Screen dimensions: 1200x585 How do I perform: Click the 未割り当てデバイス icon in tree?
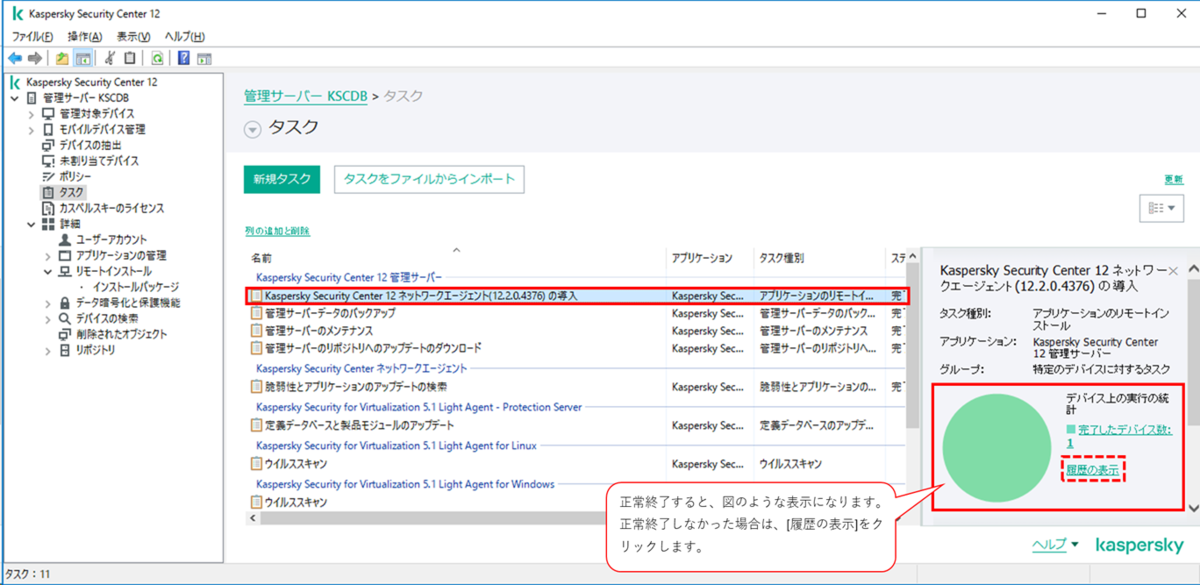[x=48, y=161]
